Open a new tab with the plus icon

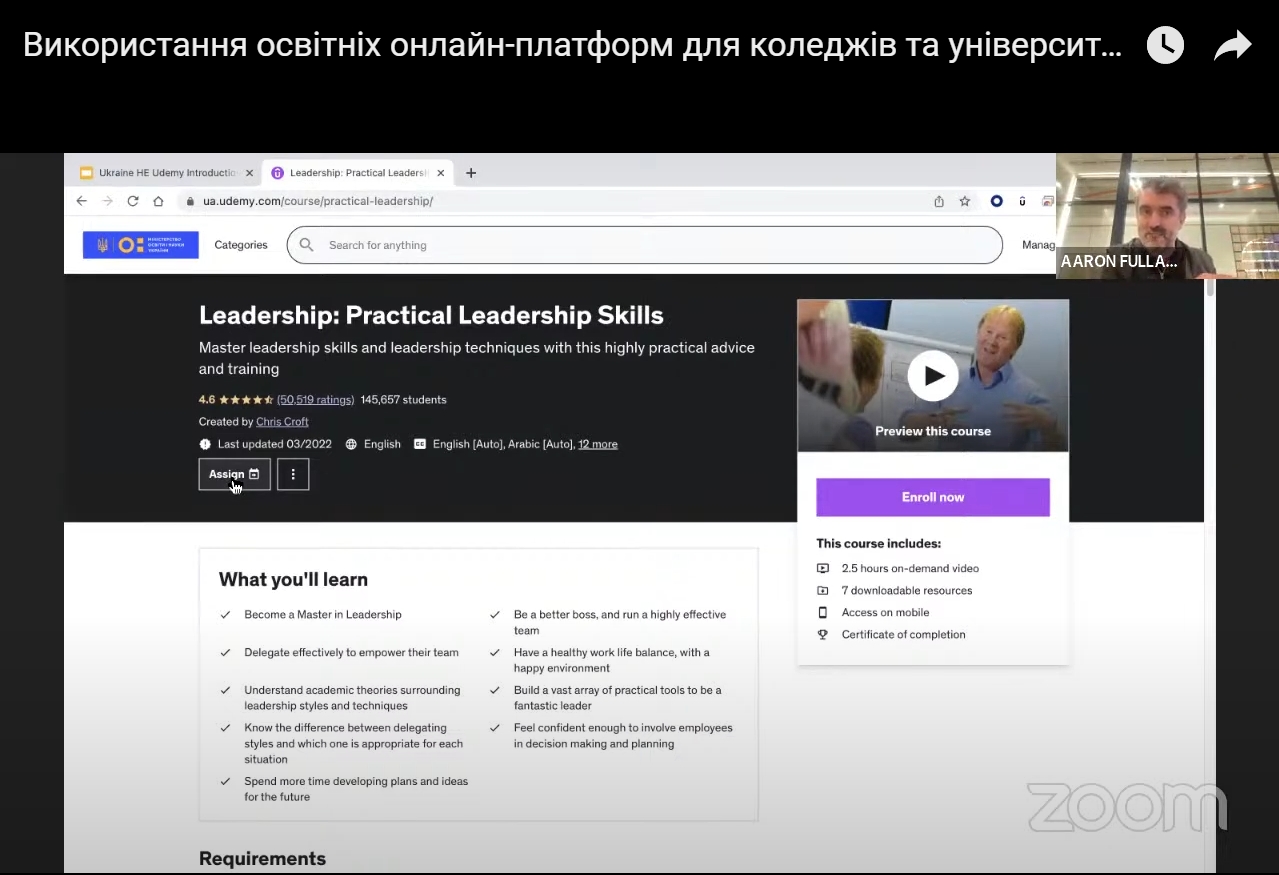[471, 173]
